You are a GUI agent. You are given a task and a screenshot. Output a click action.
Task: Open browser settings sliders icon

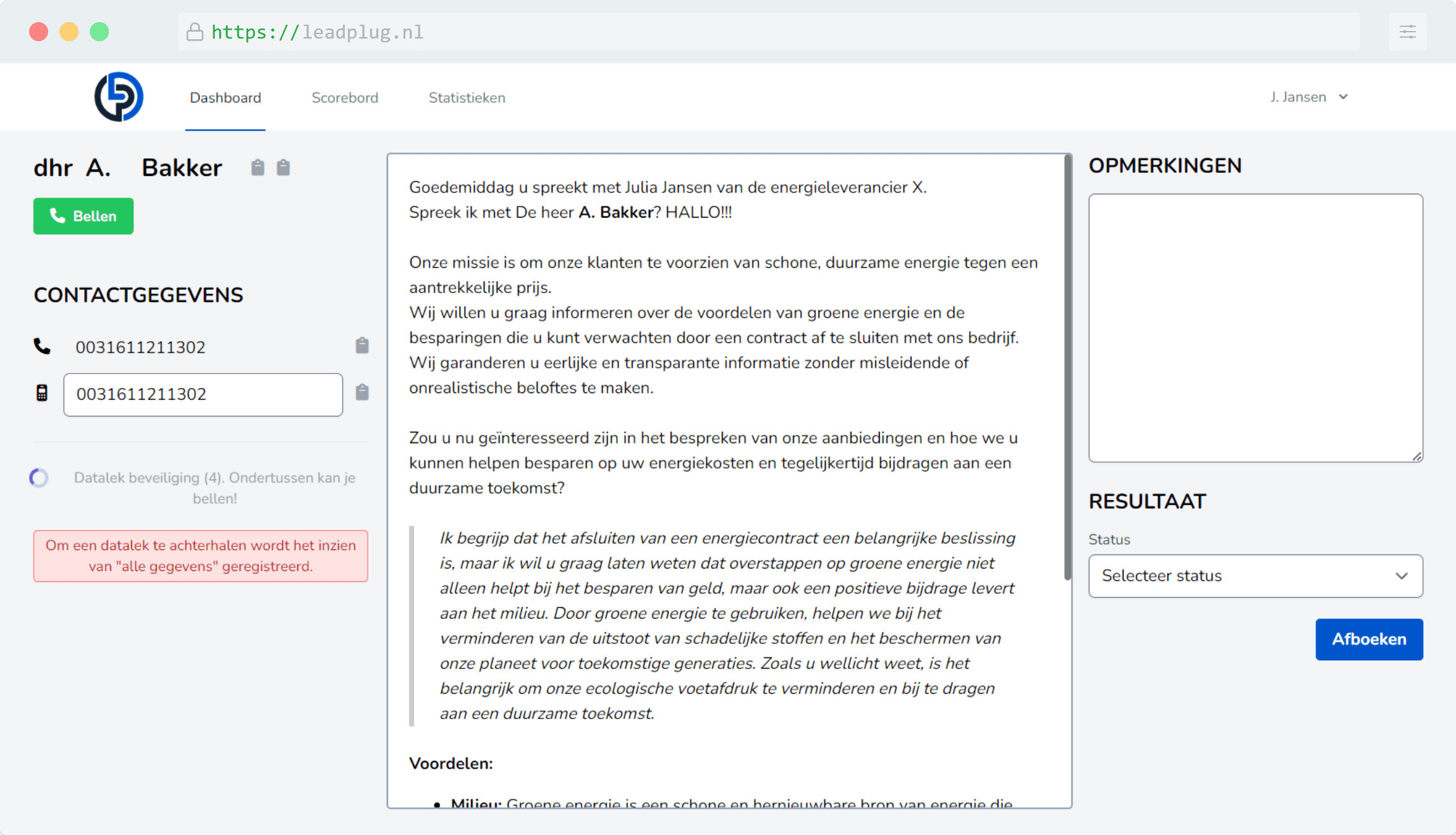(1407, 32)
